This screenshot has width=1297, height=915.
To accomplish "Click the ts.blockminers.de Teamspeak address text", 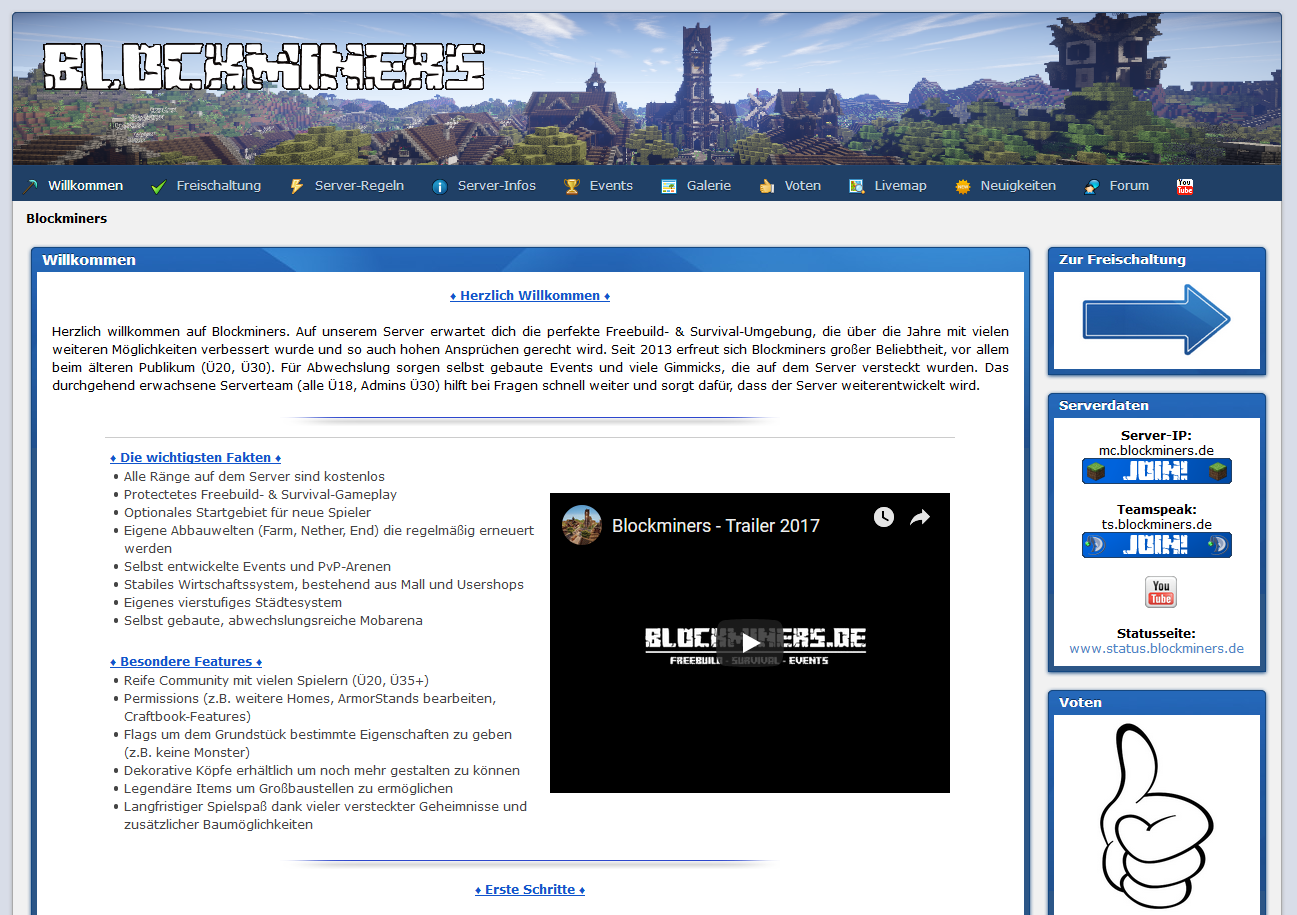I will pyautogui.click(x=1157, y=524).
